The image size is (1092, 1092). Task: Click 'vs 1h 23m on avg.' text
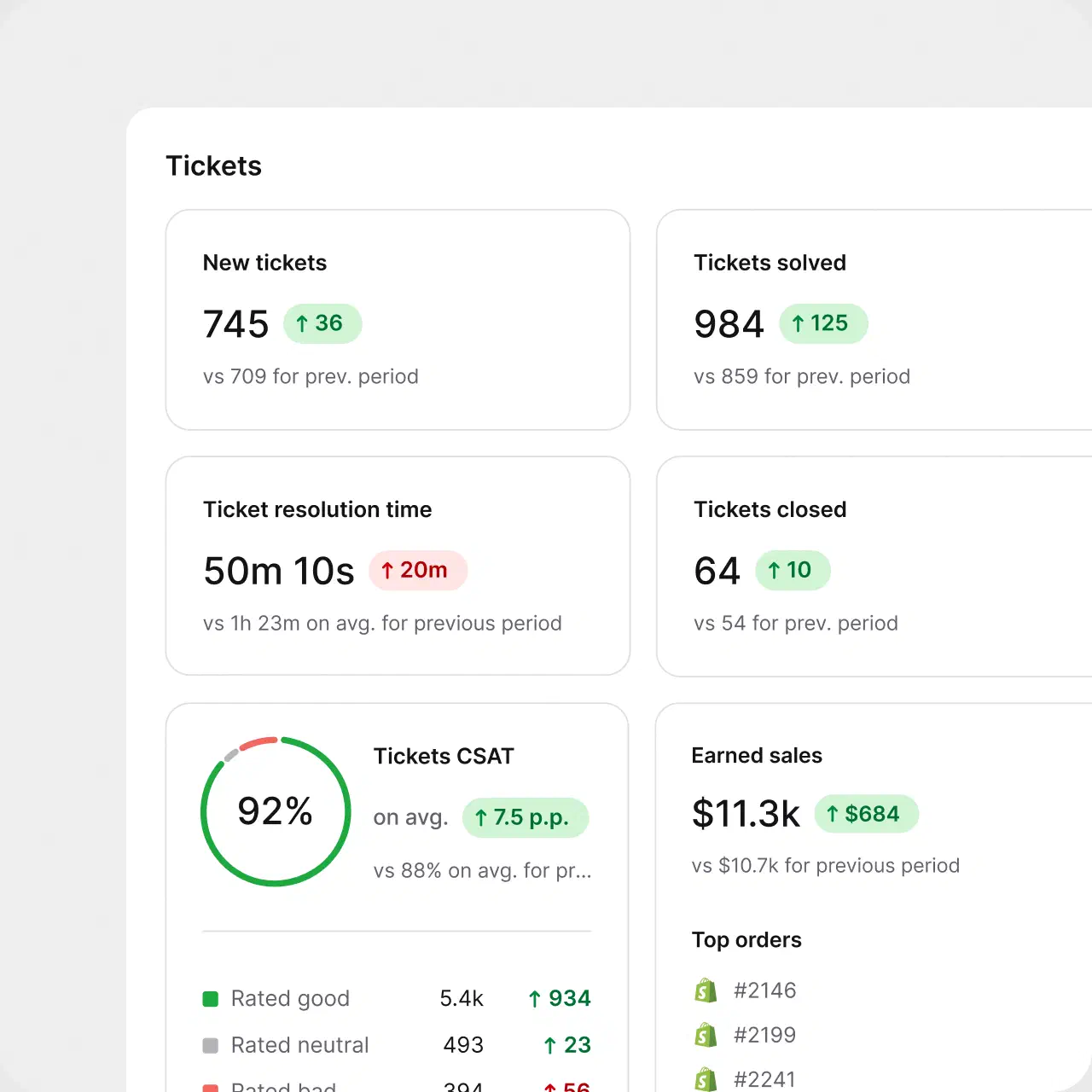(382, 623)
